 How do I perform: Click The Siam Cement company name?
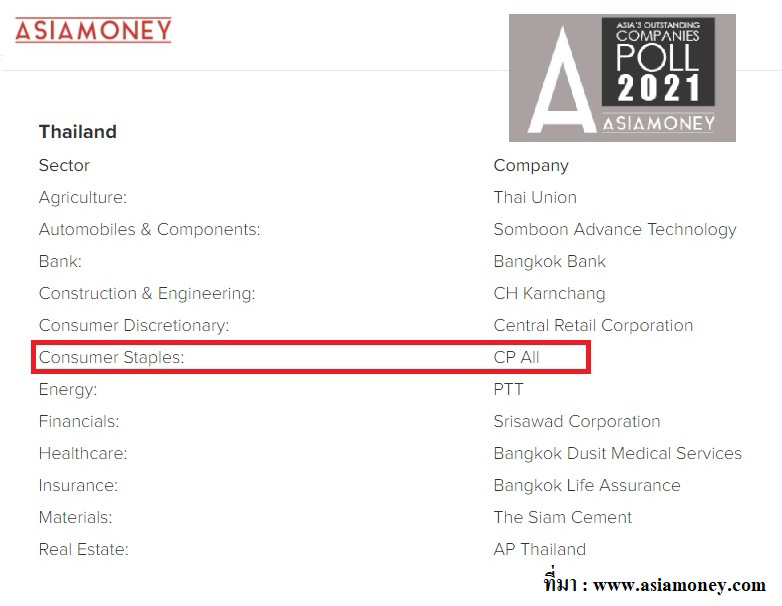(x=563, y=517)
